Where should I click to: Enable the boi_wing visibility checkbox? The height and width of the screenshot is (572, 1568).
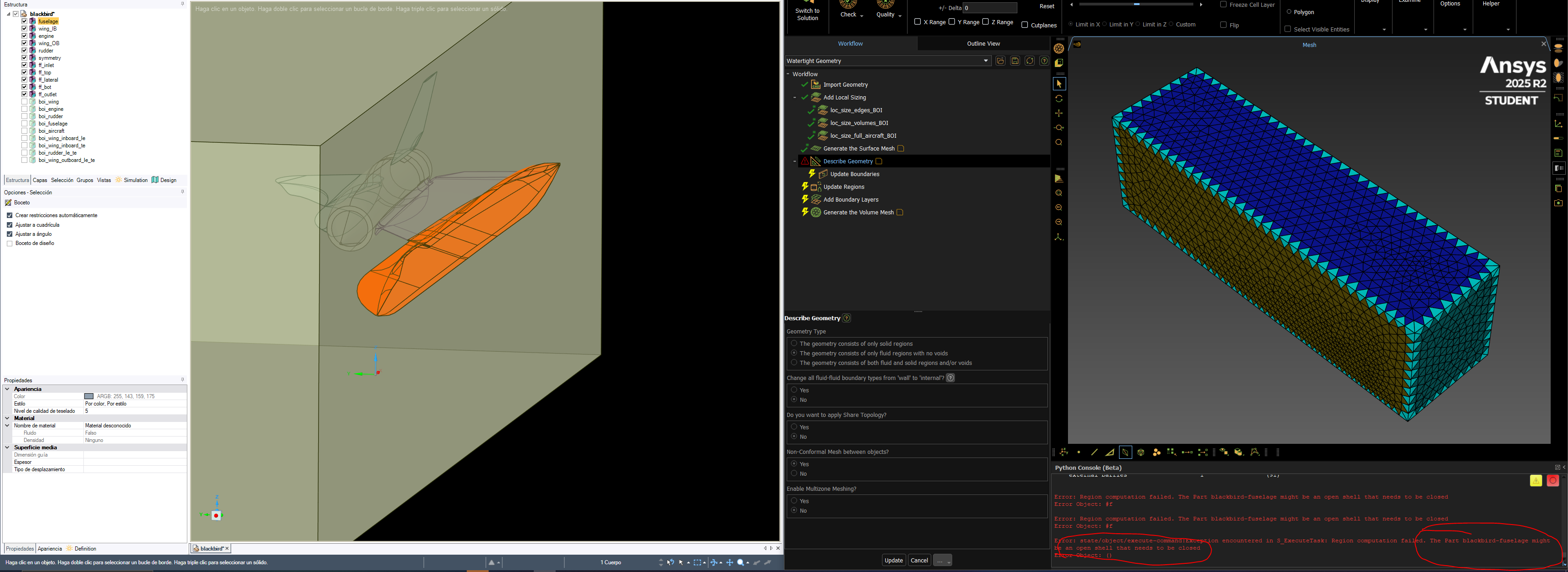[x=24, y=102]
